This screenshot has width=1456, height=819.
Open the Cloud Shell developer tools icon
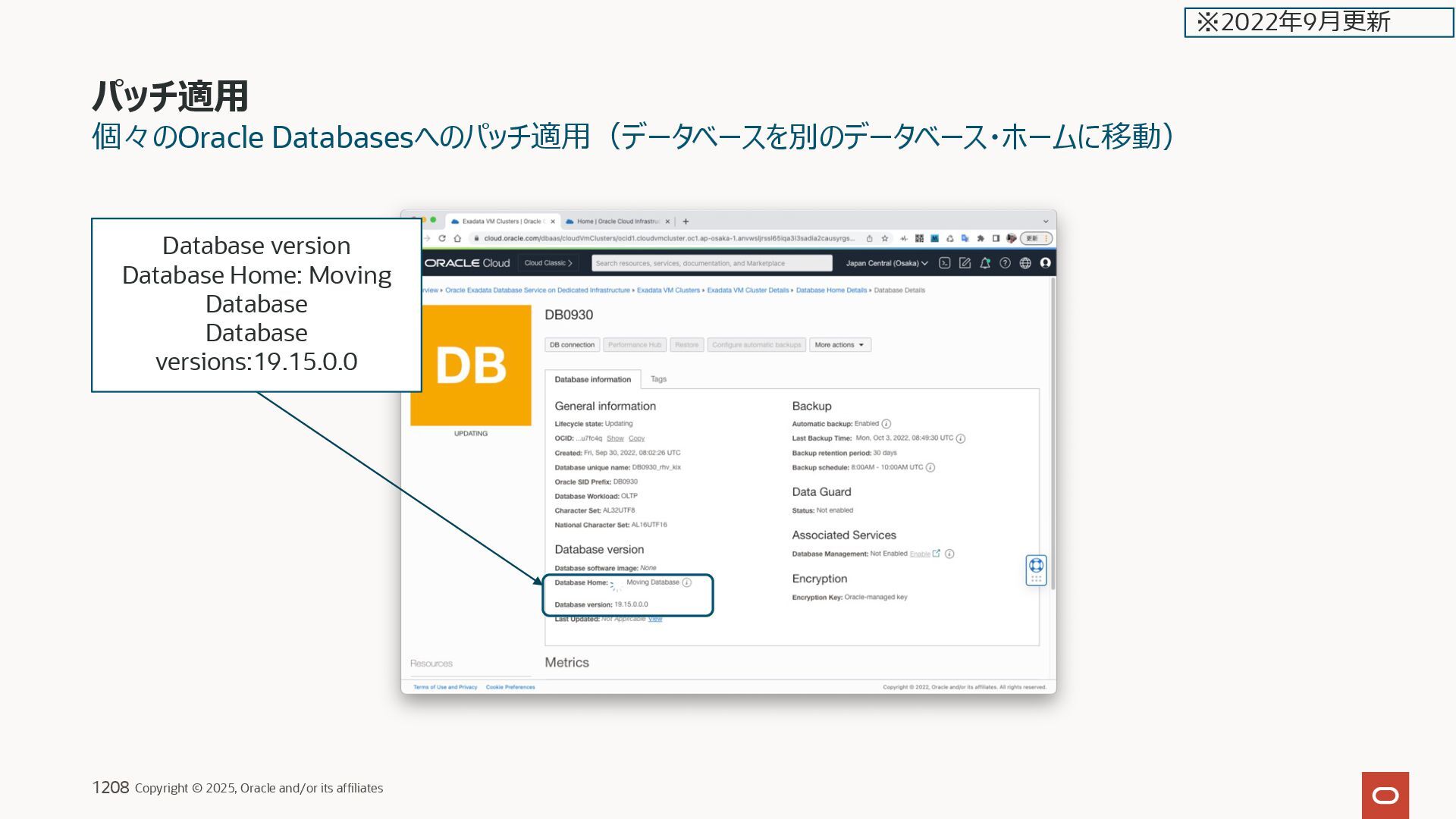coord(944,263)
